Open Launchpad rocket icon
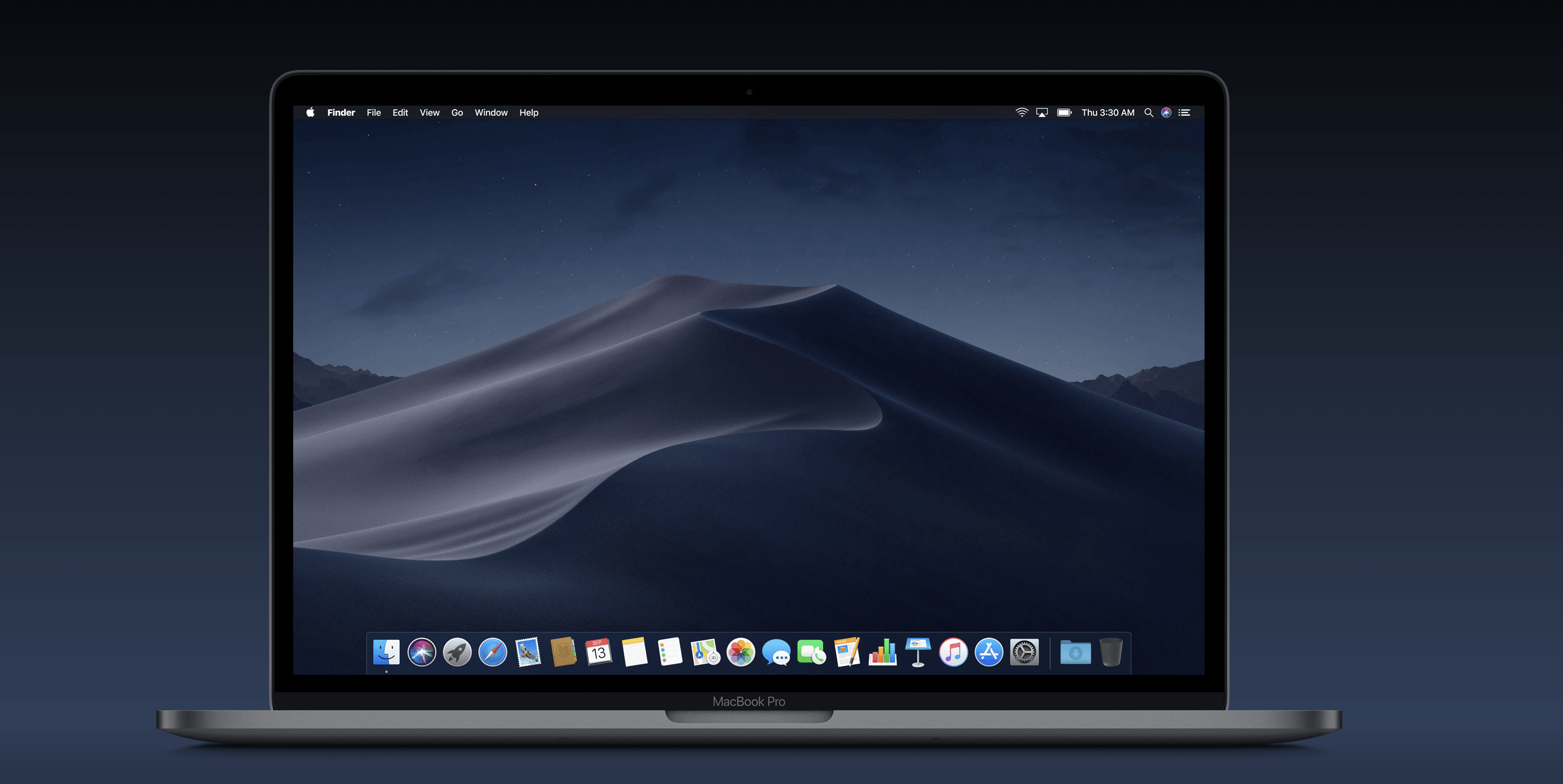This screenshot has height=784, width=1563. [457, 652]
